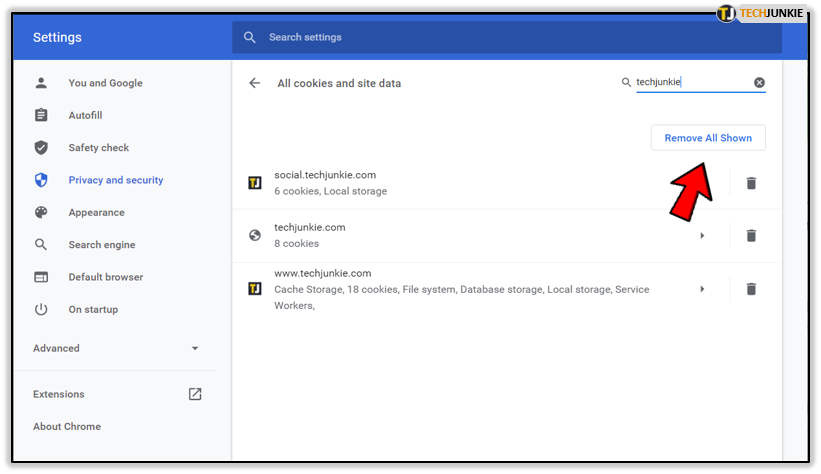Clear the techjunkie cookie search text
Image resolution: width=821 pixels, height=474 pixels.
[x=759, y=82]
